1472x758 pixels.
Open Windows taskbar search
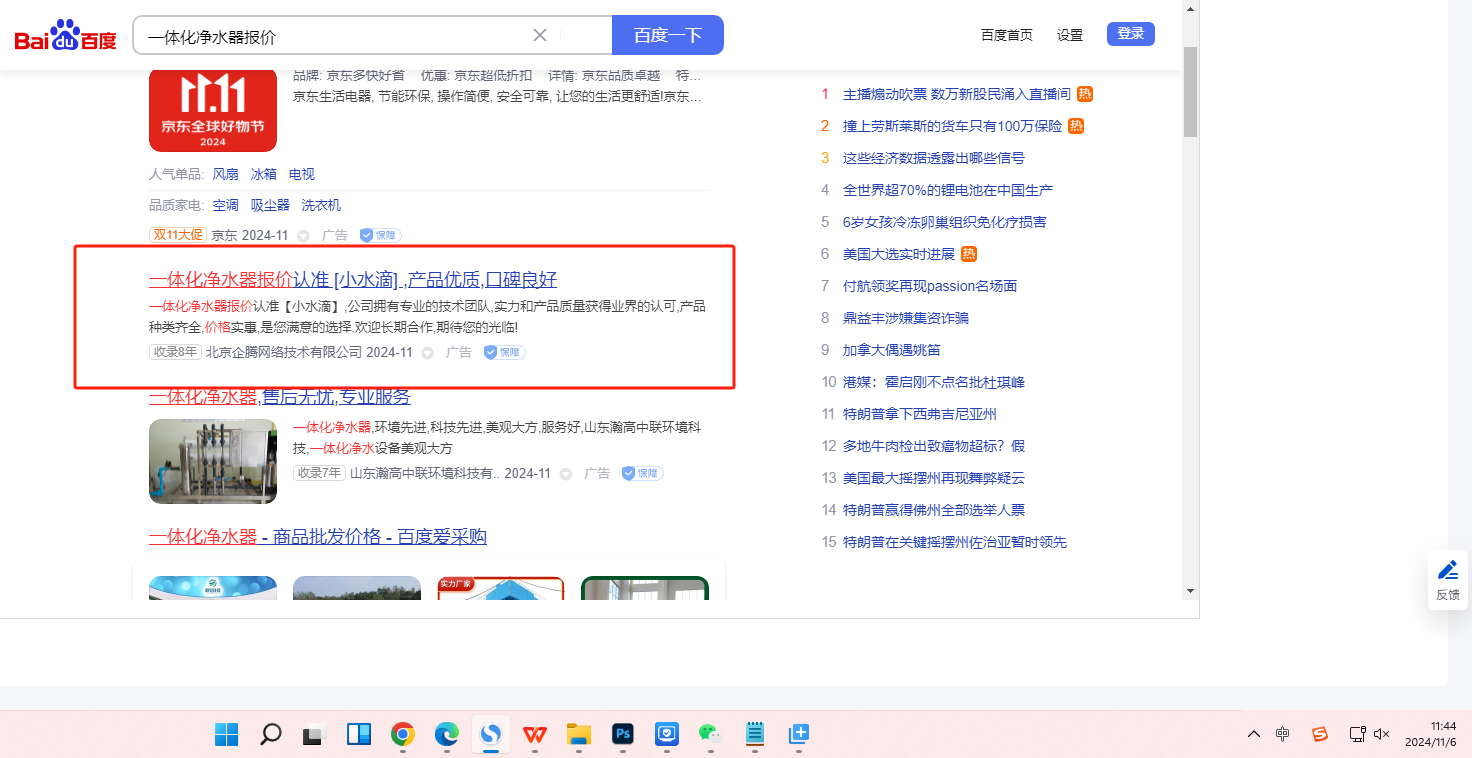coord(271,735)
